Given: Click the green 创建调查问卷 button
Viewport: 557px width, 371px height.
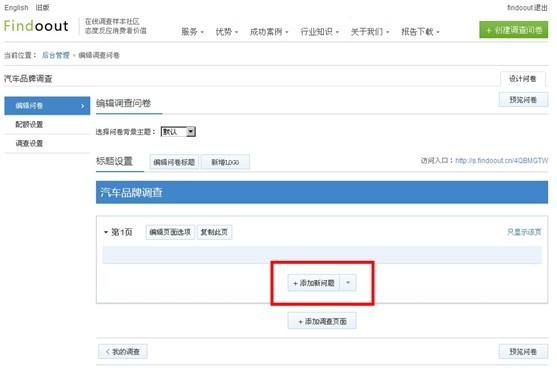Looking at the screenshot, I should [x=514, y=30].
